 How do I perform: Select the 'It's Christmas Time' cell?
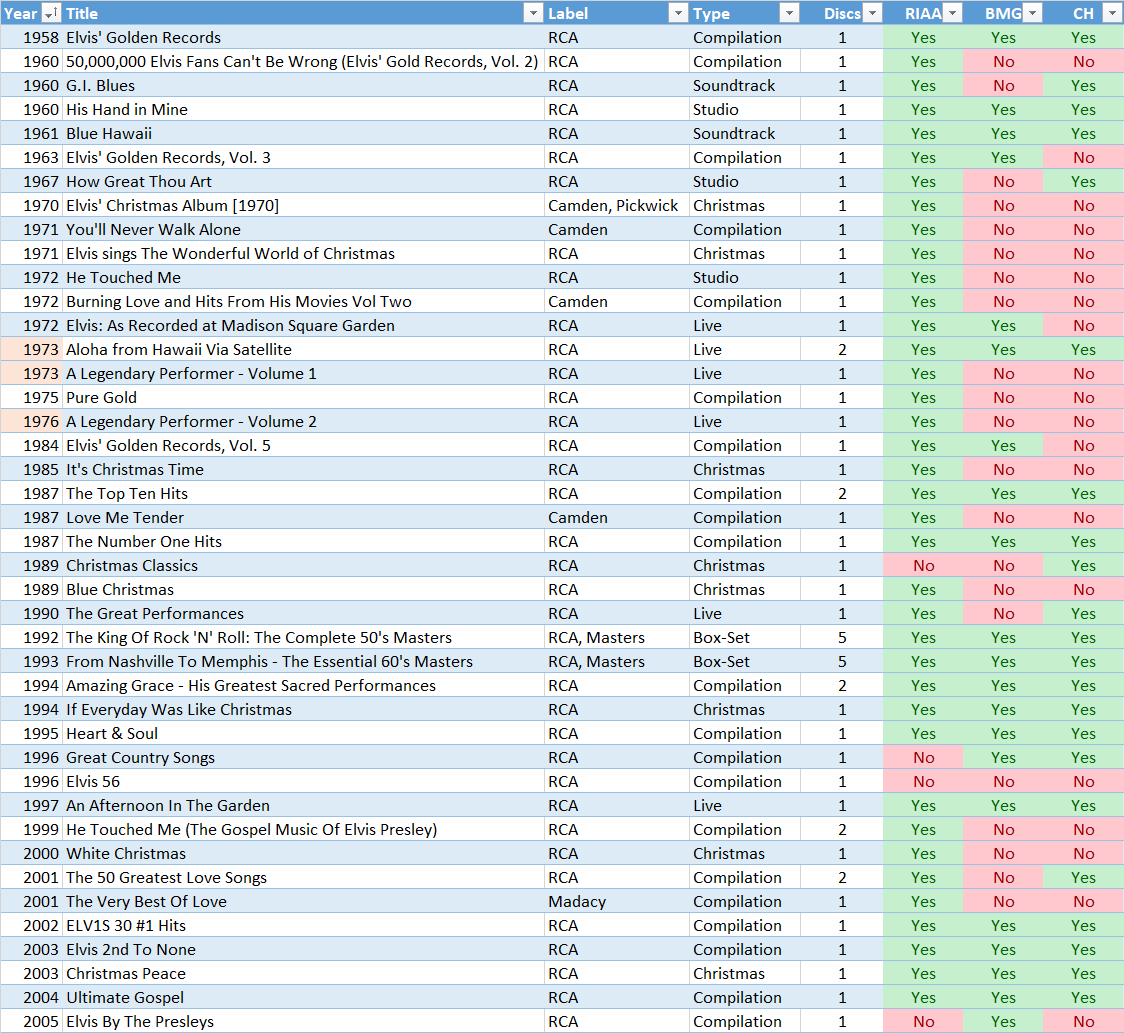click(303, 470)
